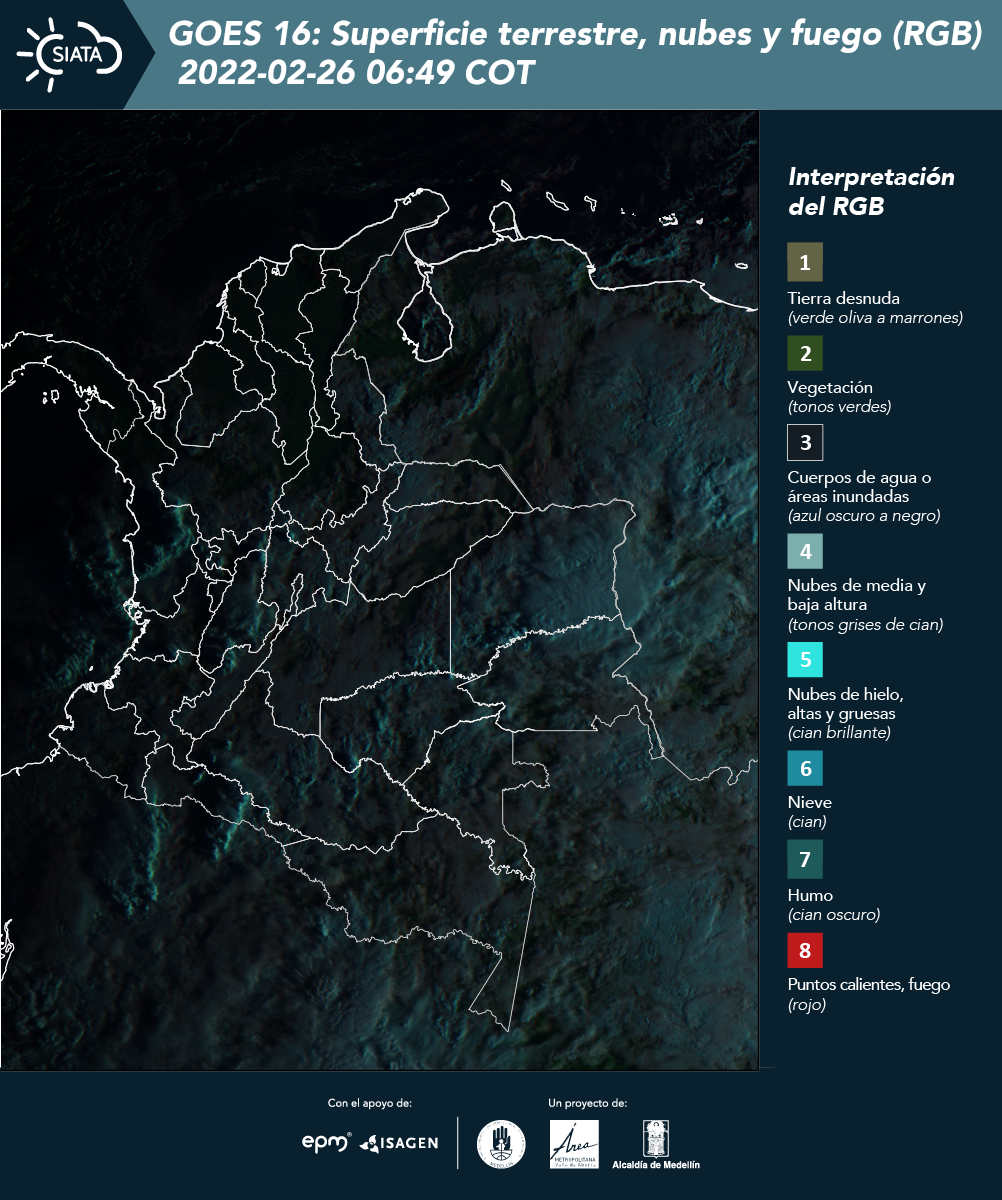Click the text cian oscuro
The width and height of the screenshot is (1002, 1200).
coord(834,915)
